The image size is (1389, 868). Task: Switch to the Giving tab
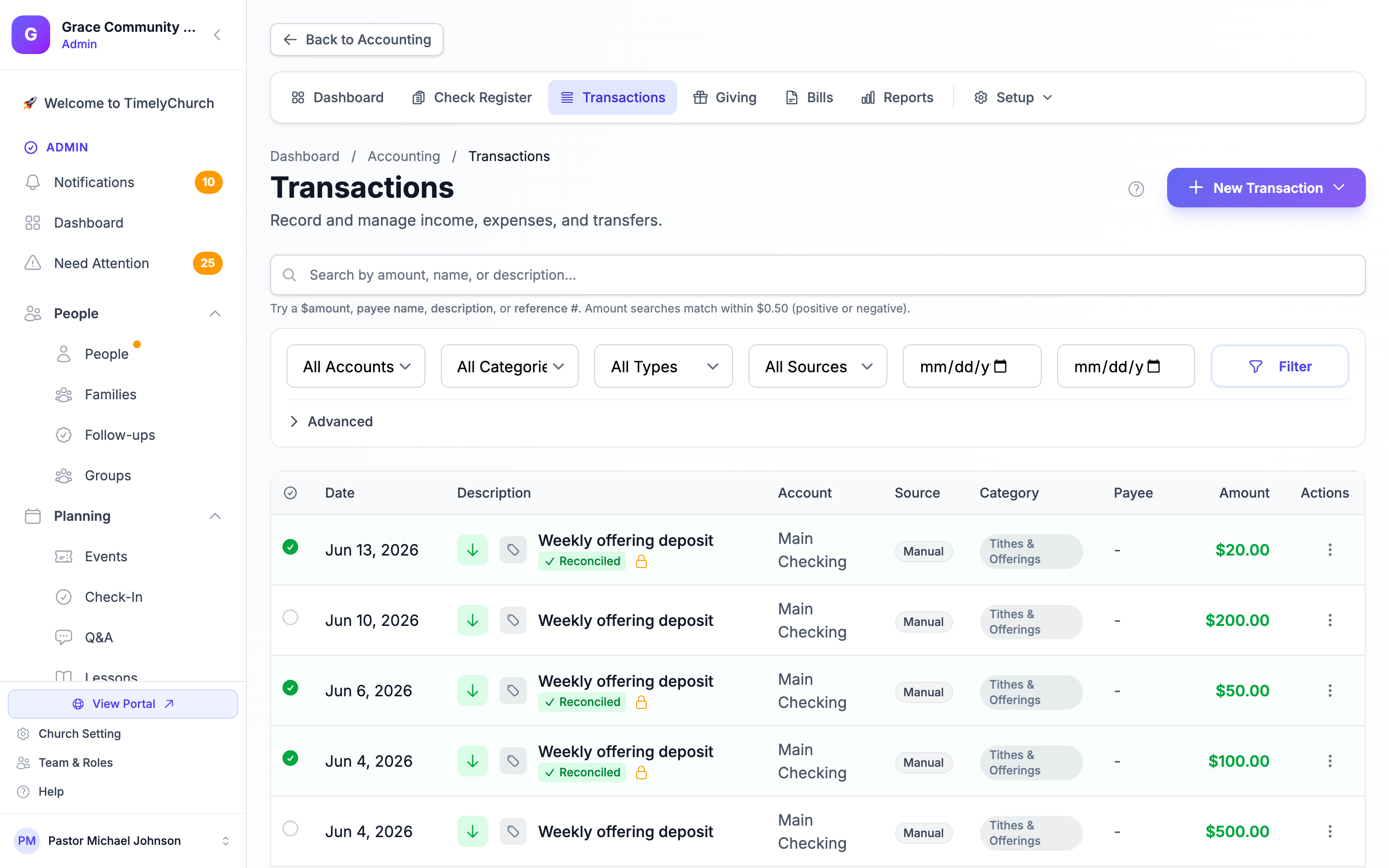(x=725, y=97)
